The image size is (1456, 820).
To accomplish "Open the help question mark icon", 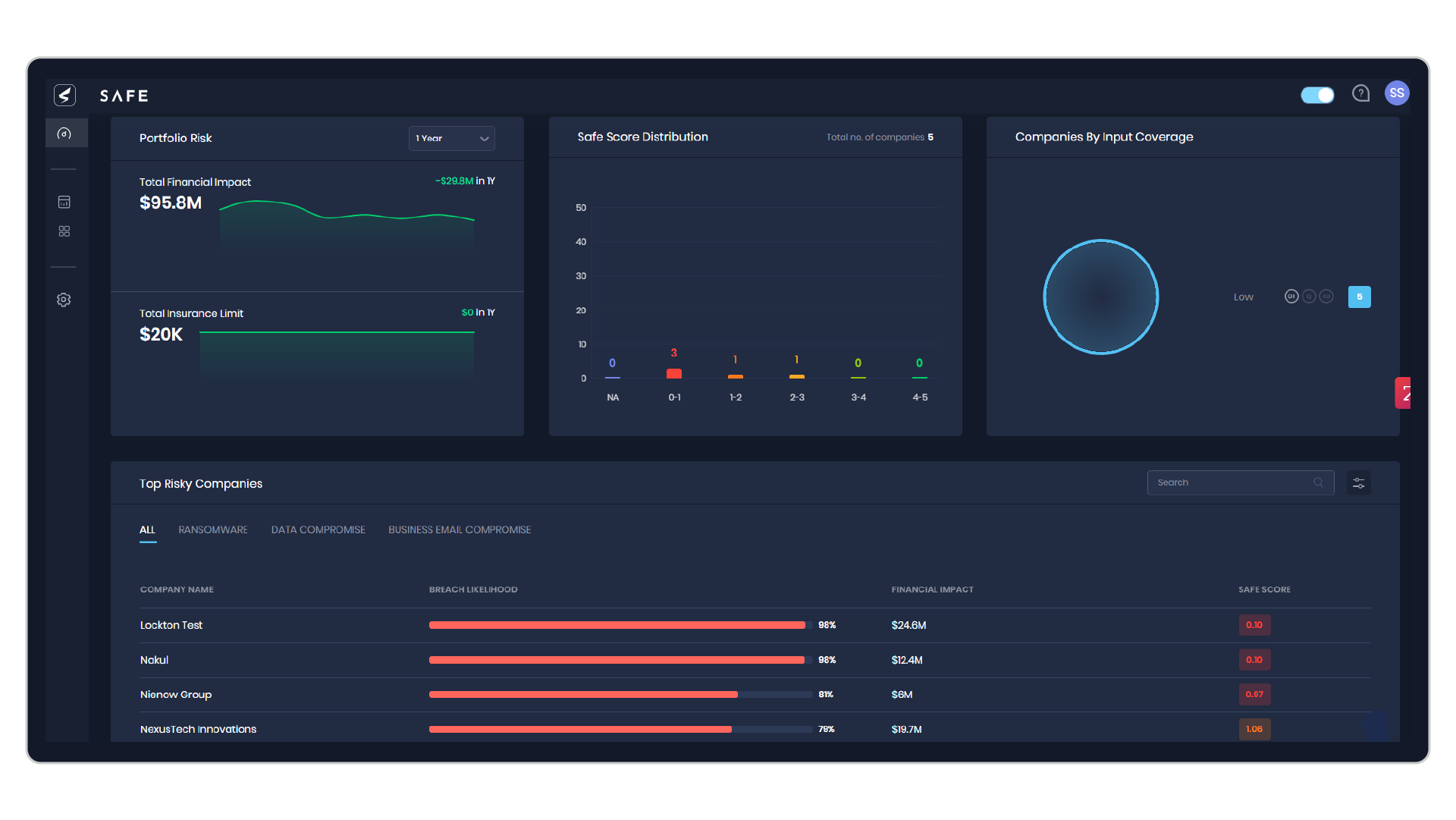I will (x=1361, y=93).
